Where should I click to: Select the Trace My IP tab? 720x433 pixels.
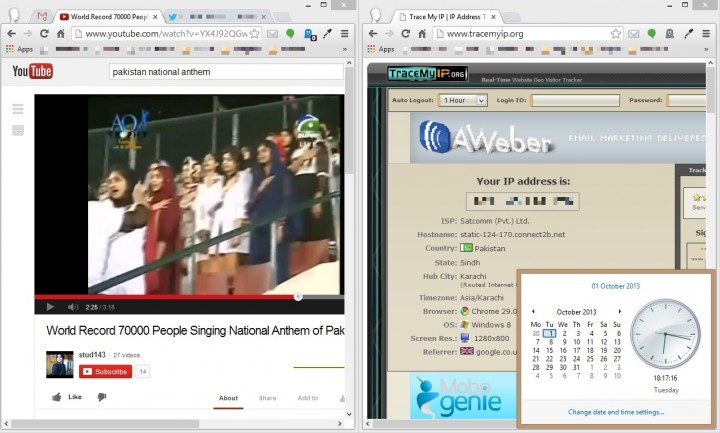[448, 17]
